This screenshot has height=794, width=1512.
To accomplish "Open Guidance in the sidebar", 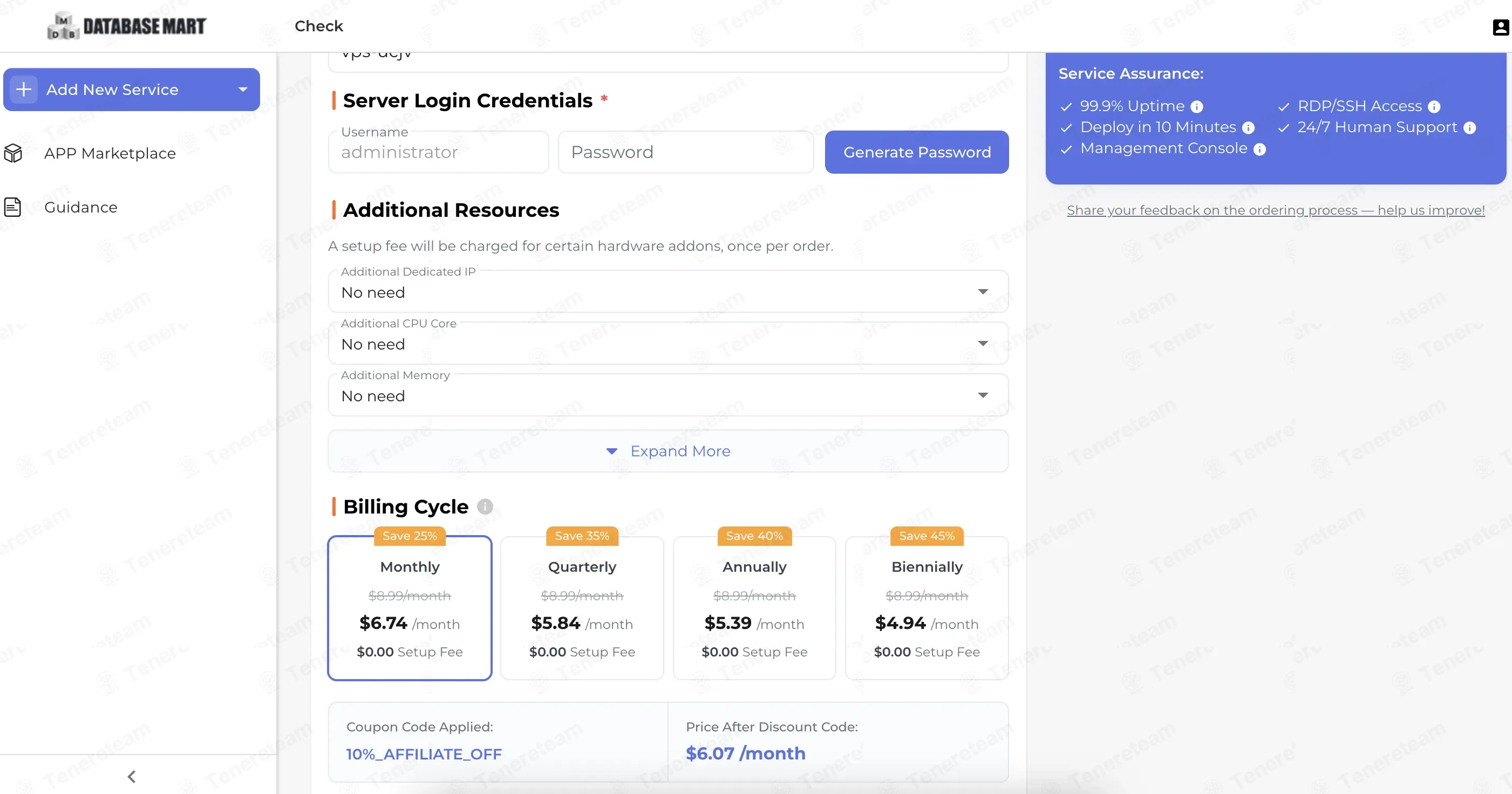I will click(81, 207).
